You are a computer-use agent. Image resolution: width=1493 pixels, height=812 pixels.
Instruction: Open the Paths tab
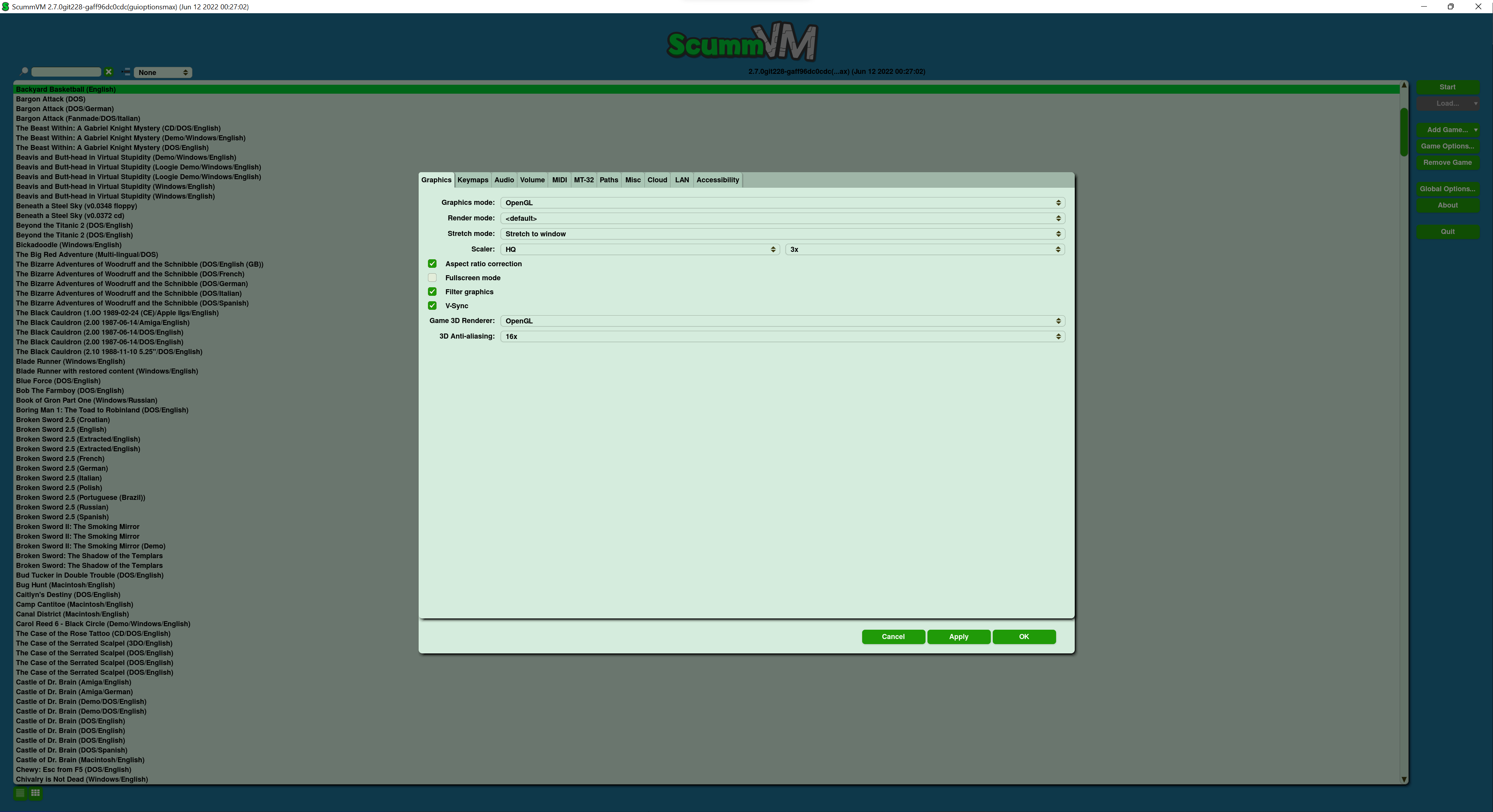click(x=609, y=180)
